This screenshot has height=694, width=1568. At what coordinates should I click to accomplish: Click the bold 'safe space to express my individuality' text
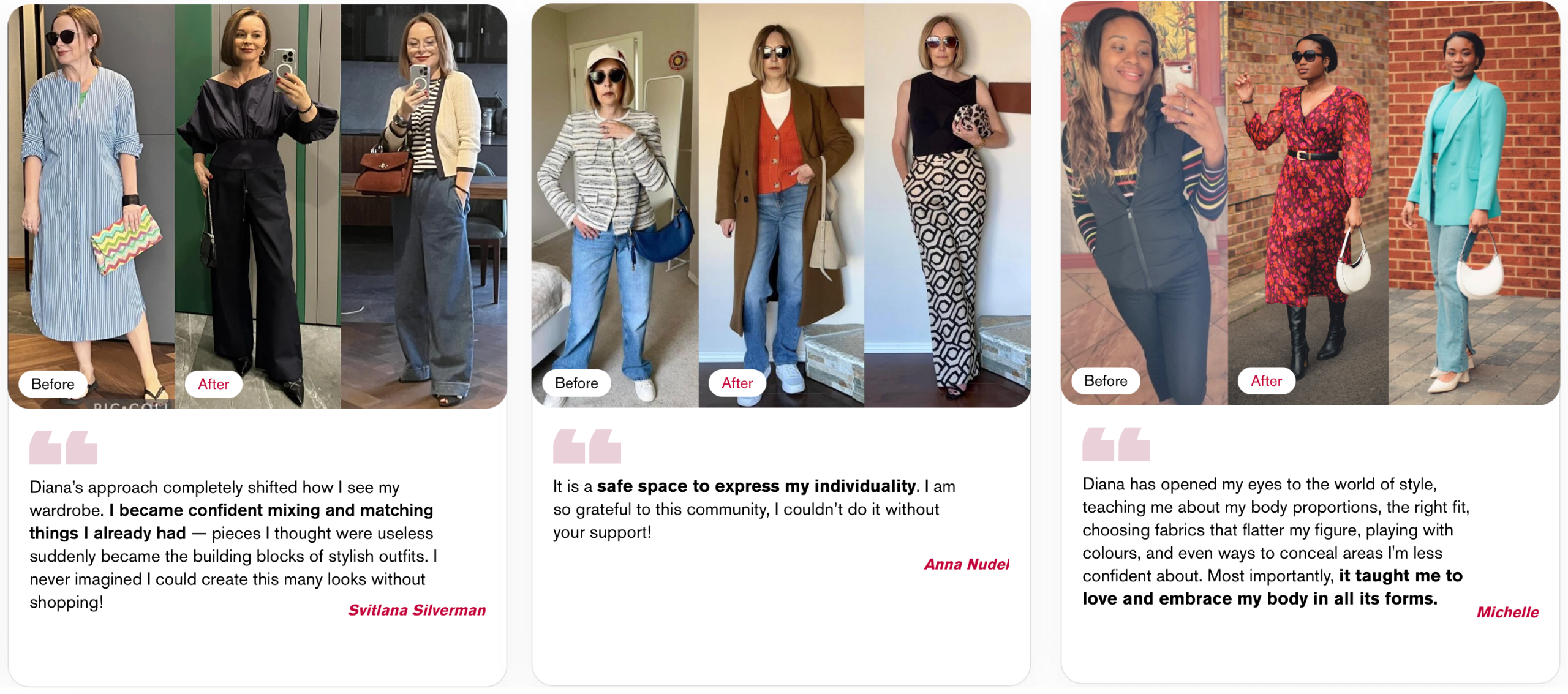click(x=756, y=486)
